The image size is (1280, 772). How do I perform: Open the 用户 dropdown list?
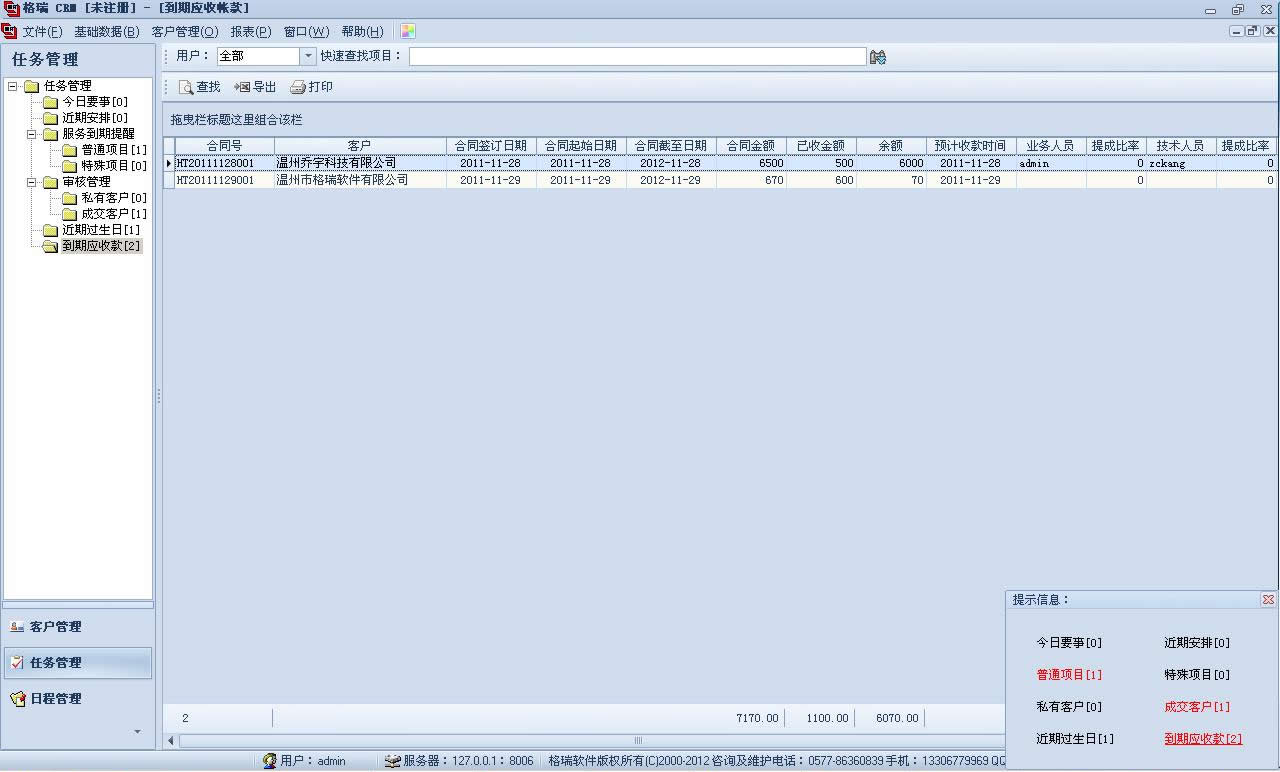308,56
